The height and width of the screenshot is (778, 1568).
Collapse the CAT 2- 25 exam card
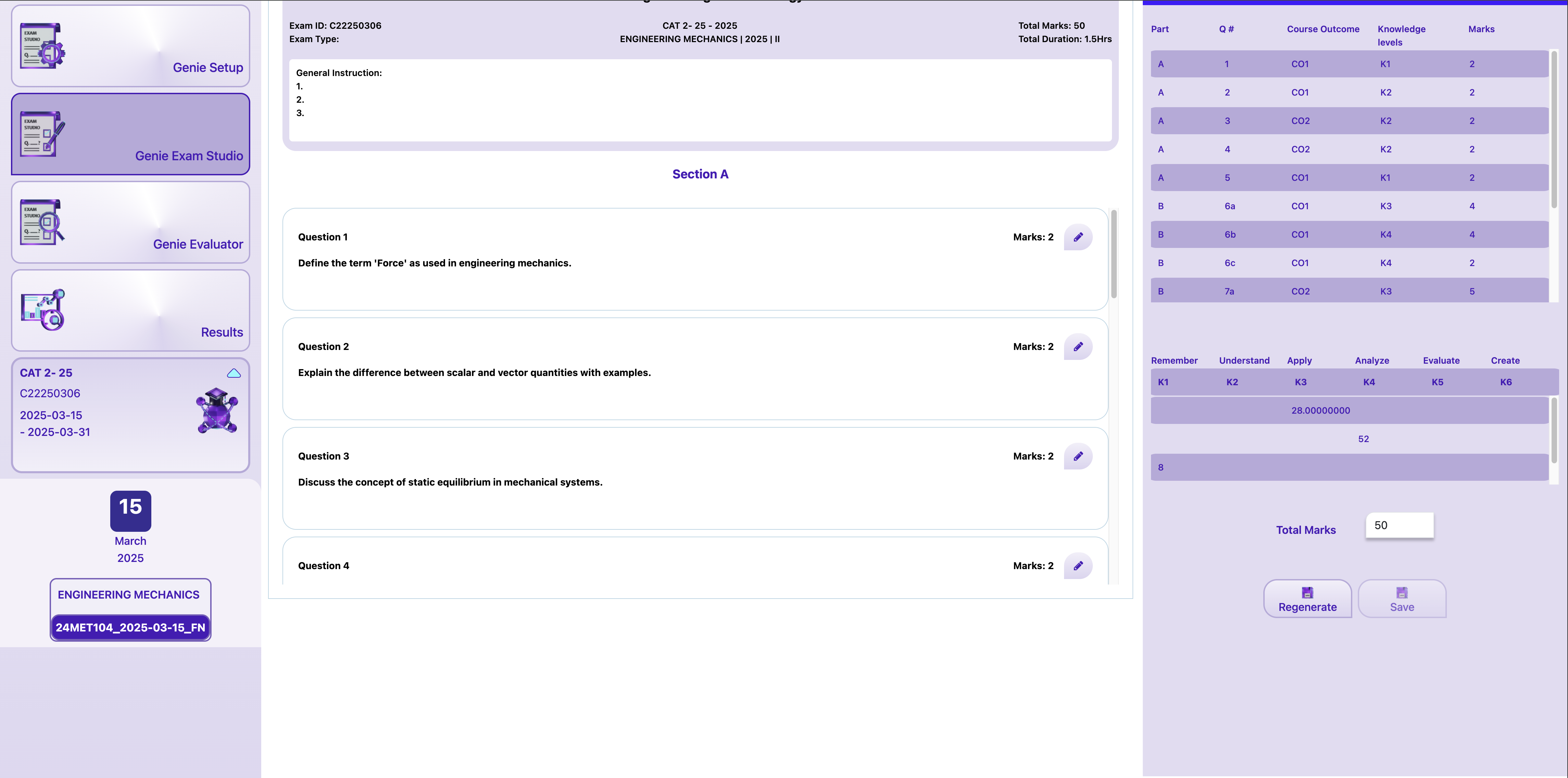coord(234,373)
